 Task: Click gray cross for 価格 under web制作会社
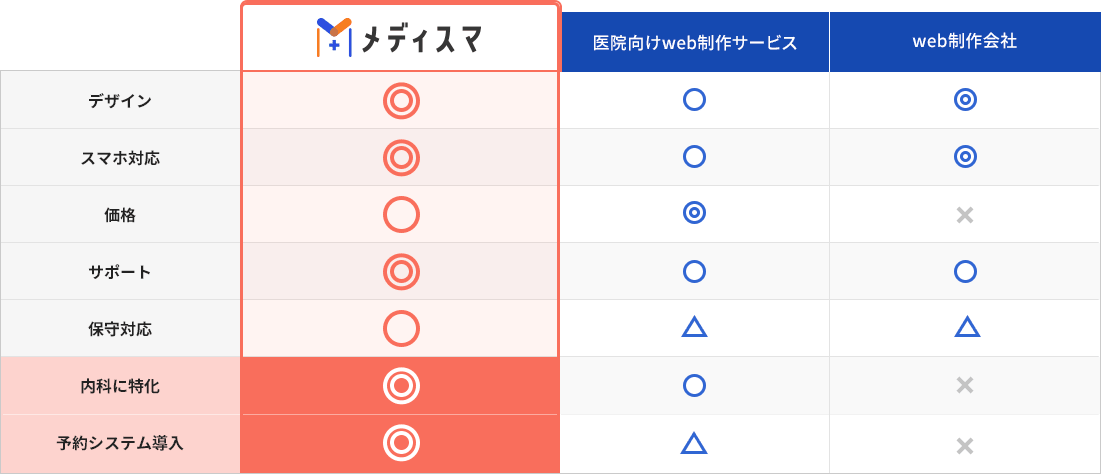click(x=965, y=215)
